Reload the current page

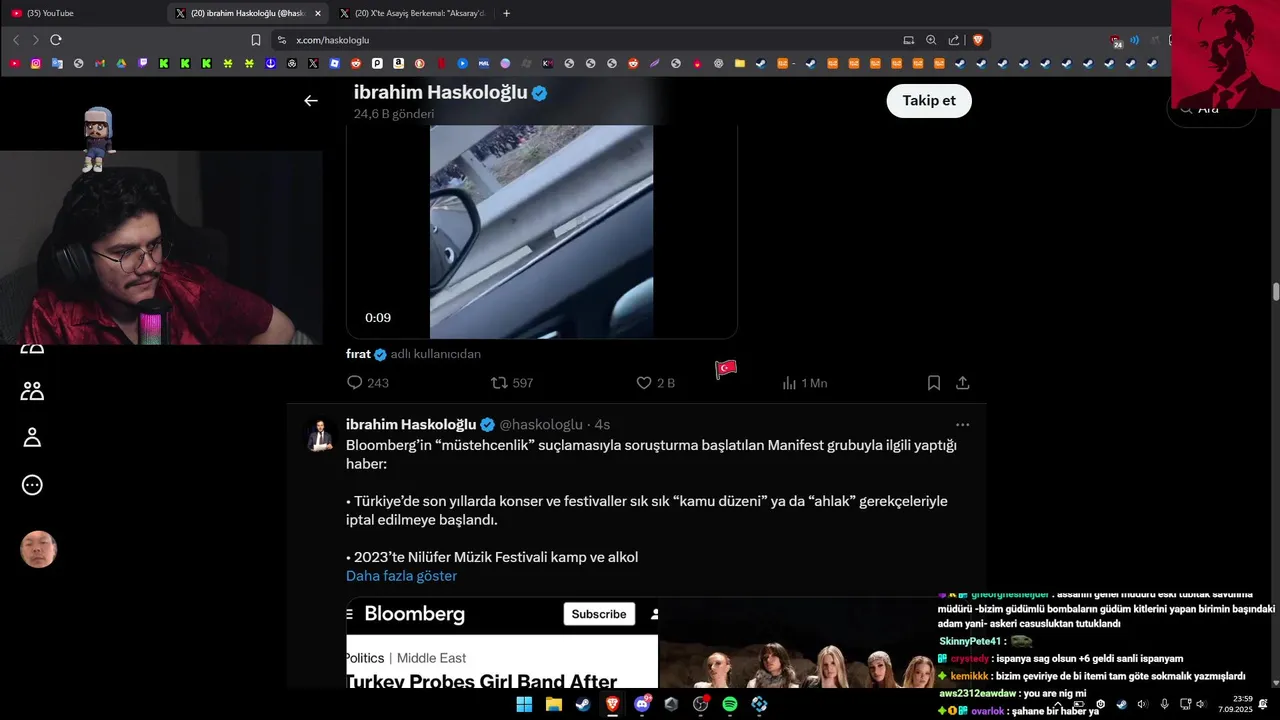56,40
